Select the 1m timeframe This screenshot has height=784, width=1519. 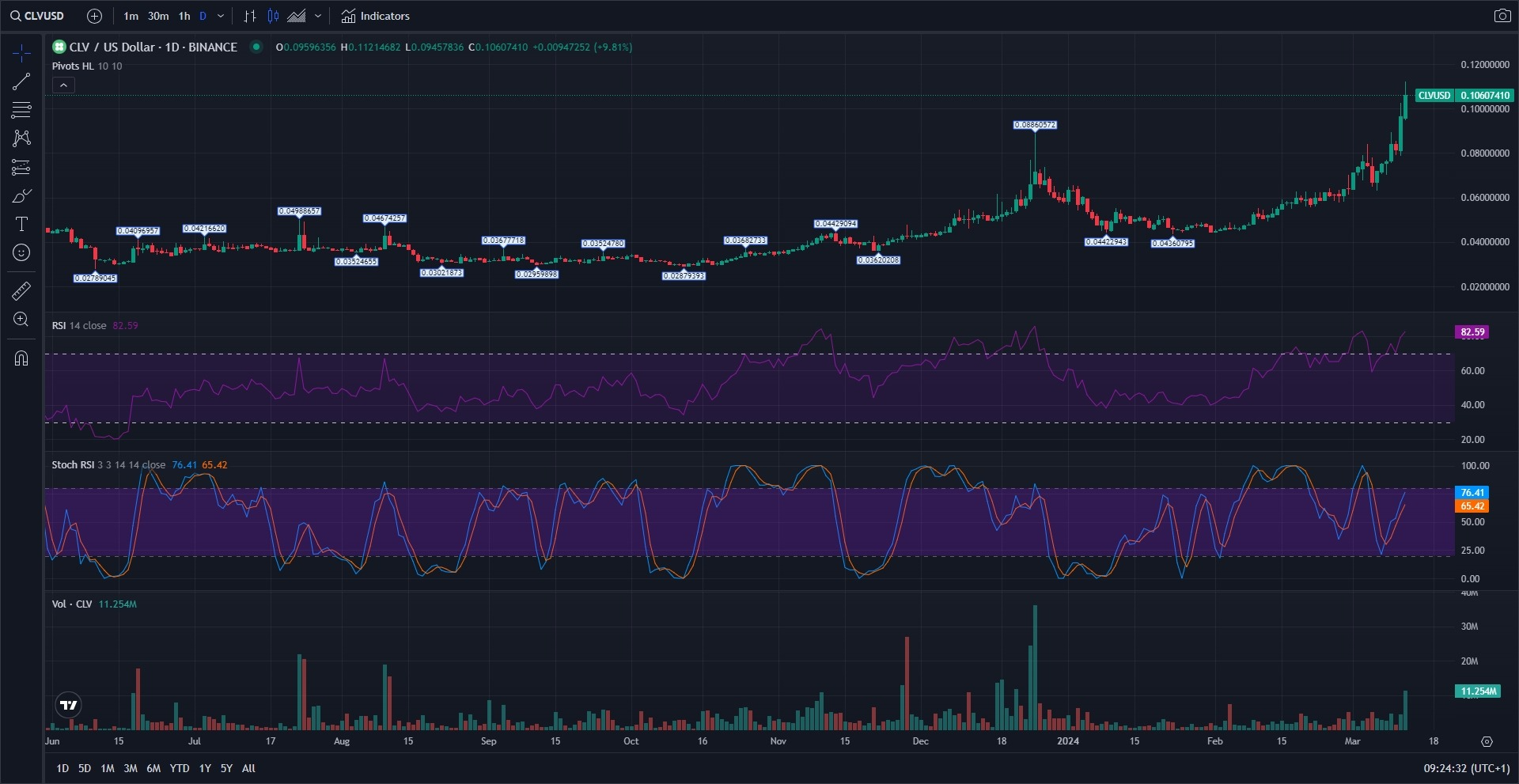pos(131,16)
